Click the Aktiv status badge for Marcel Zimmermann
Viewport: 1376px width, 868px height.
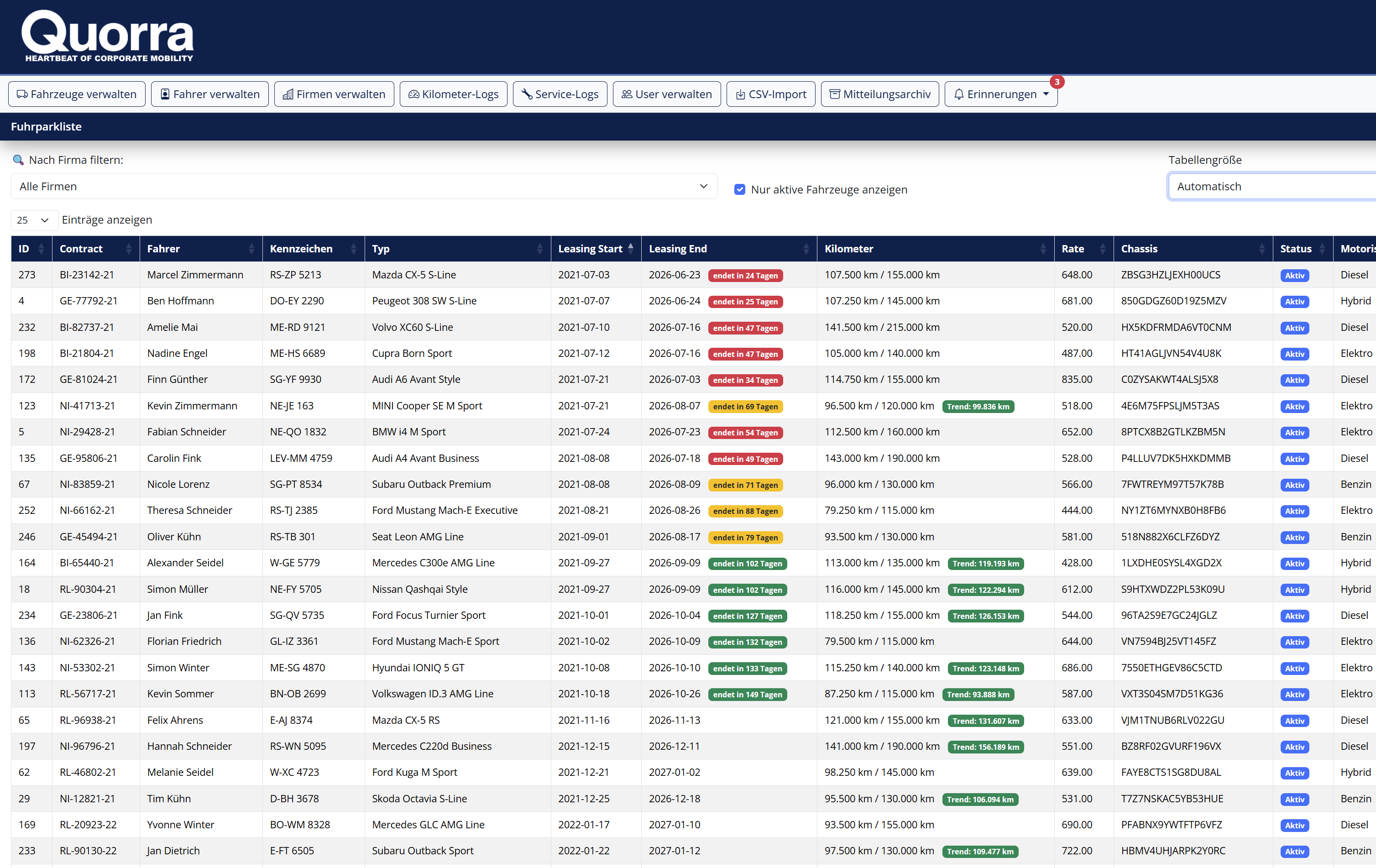pos(1294,276)
